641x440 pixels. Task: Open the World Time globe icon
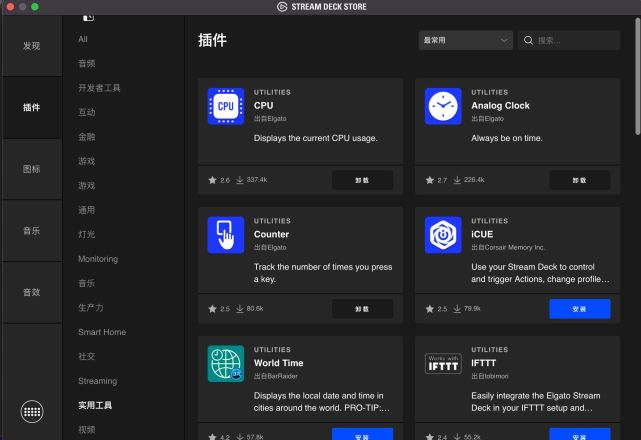[226, 364]
